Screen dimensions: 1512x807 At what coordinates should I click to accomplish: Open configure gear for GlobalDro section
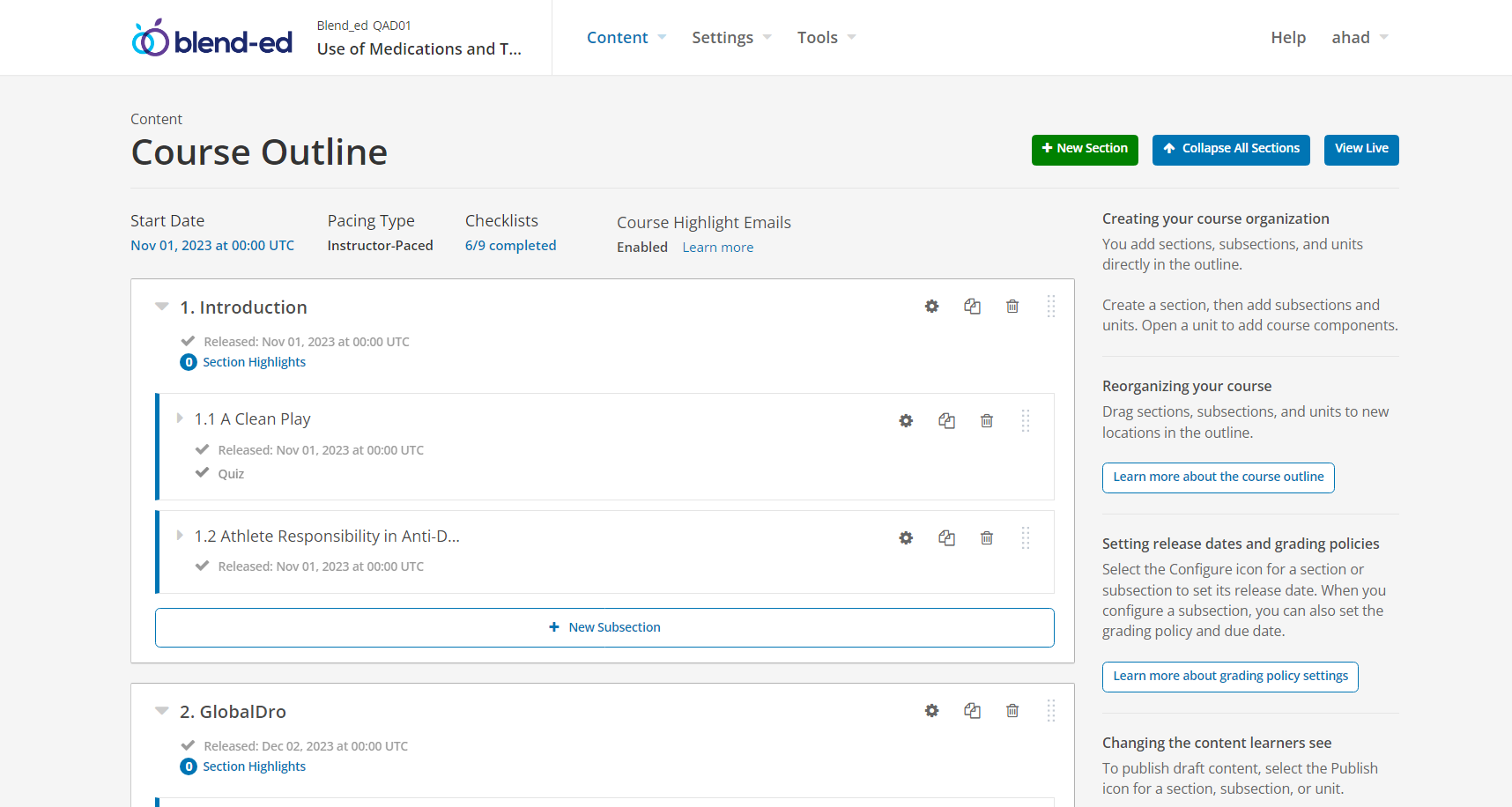tap(931, 711)
